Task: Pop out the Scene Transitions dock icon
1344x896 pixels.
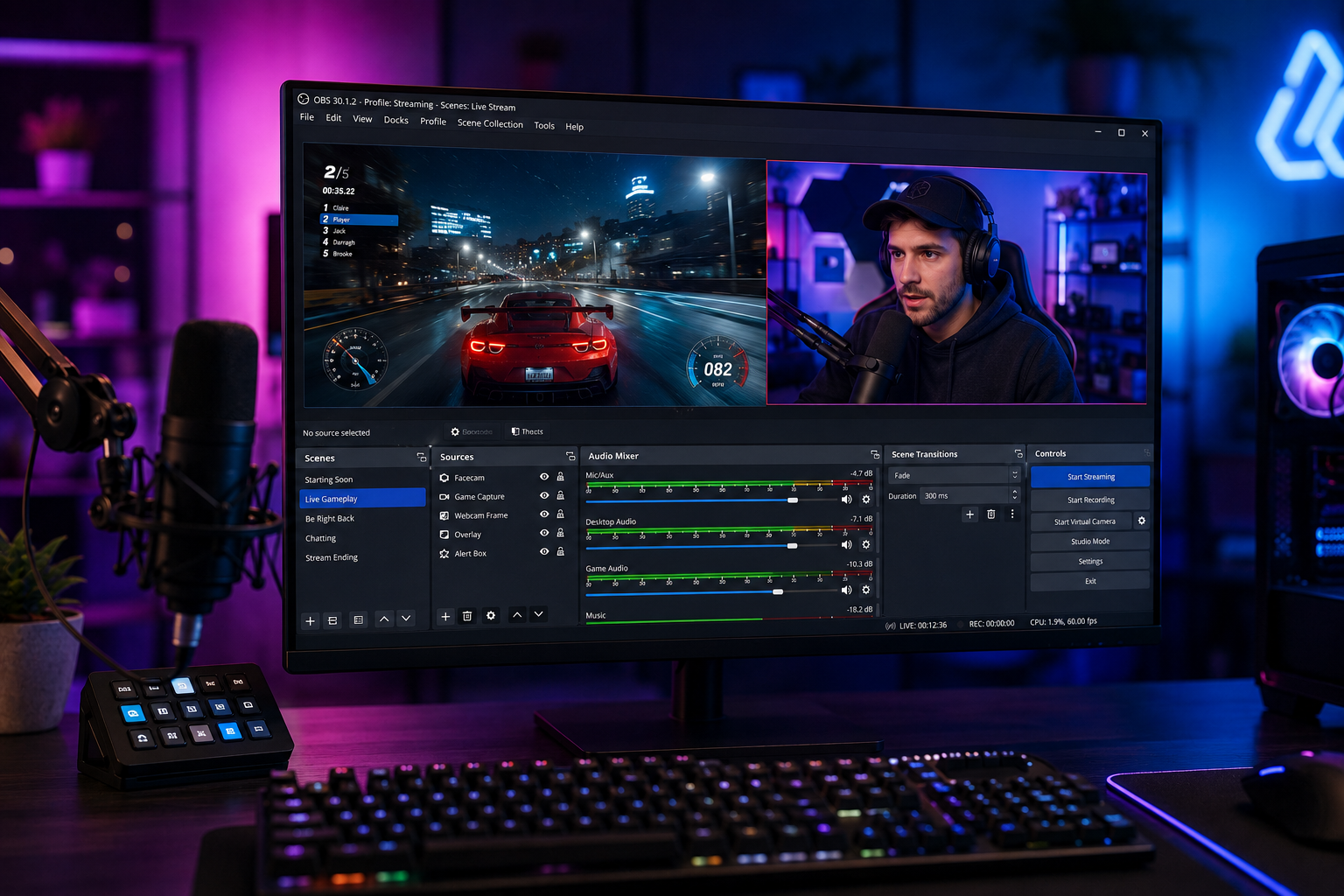Action: click(1018, 453)
